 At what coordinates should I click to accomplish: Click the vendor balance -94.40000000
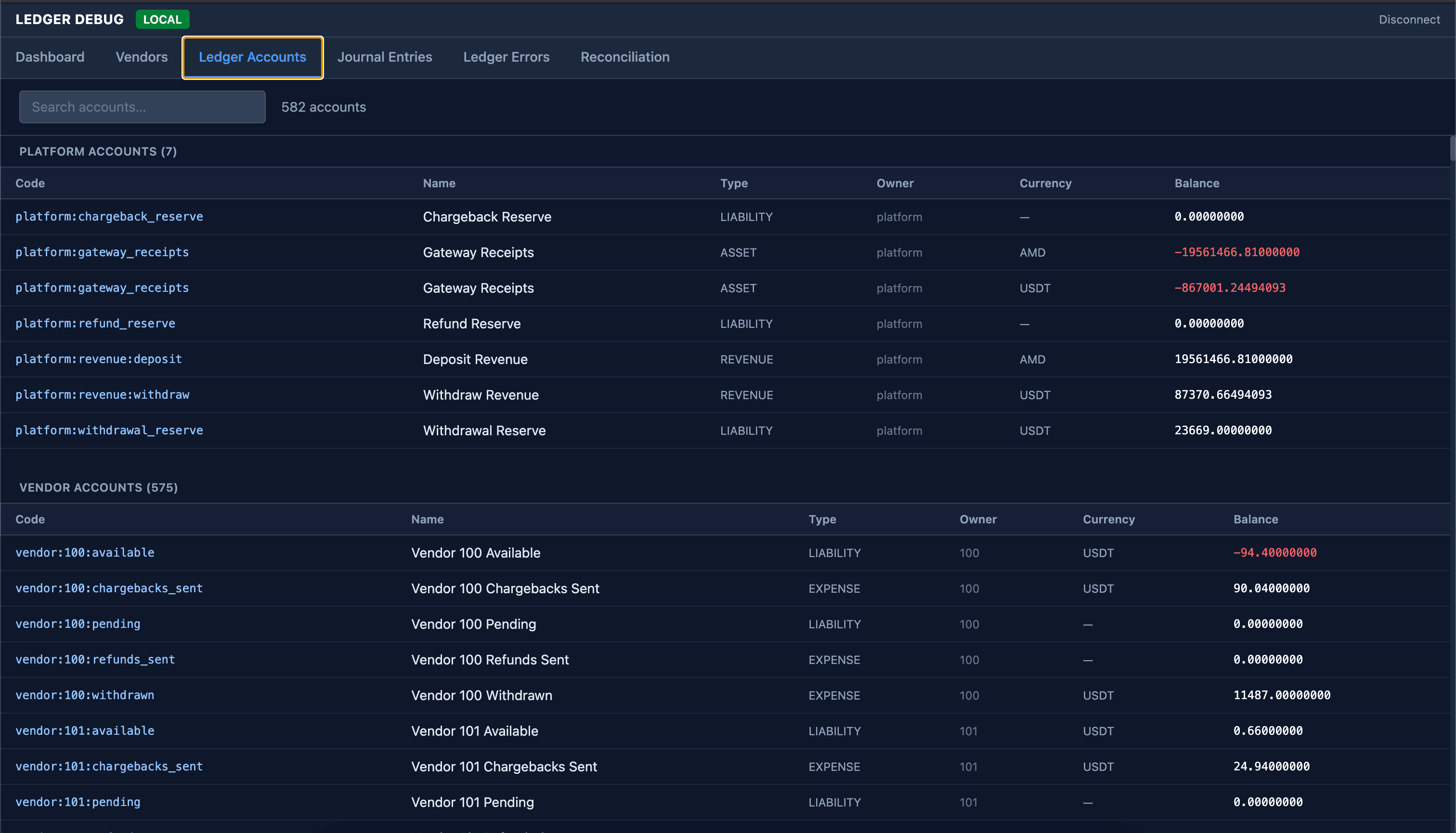click(x=1274, y=552)
